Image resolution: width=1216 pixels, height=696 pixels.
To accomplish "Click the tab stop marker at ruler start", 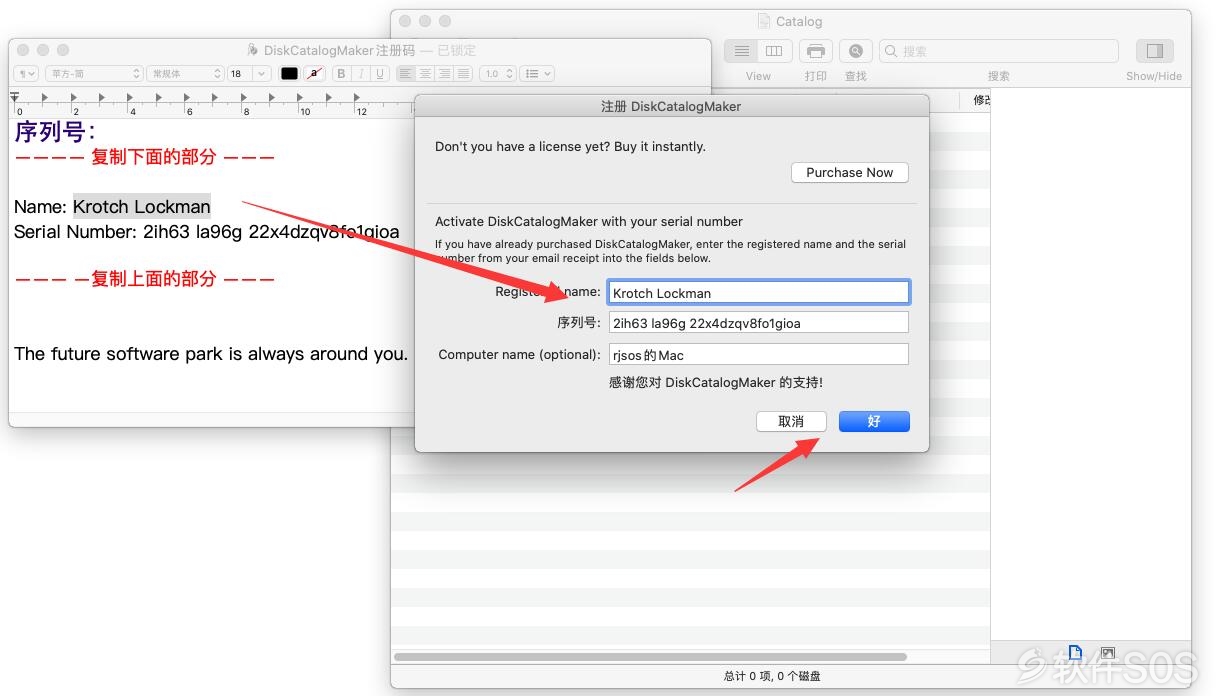I will tap(14, 97).
